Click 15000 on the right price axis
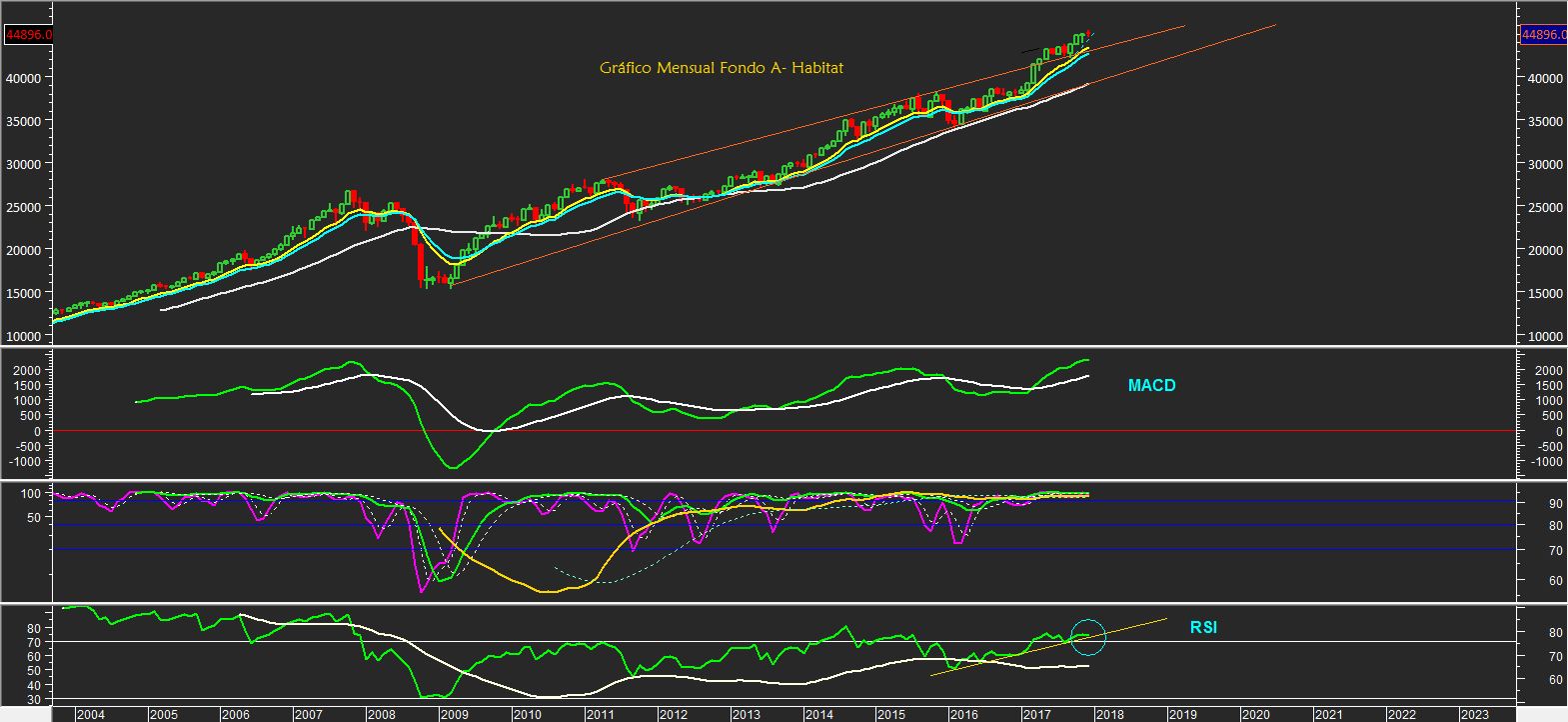This screenshot has height=722, width=1568. pyautogui.click(x=1546, y=293)
